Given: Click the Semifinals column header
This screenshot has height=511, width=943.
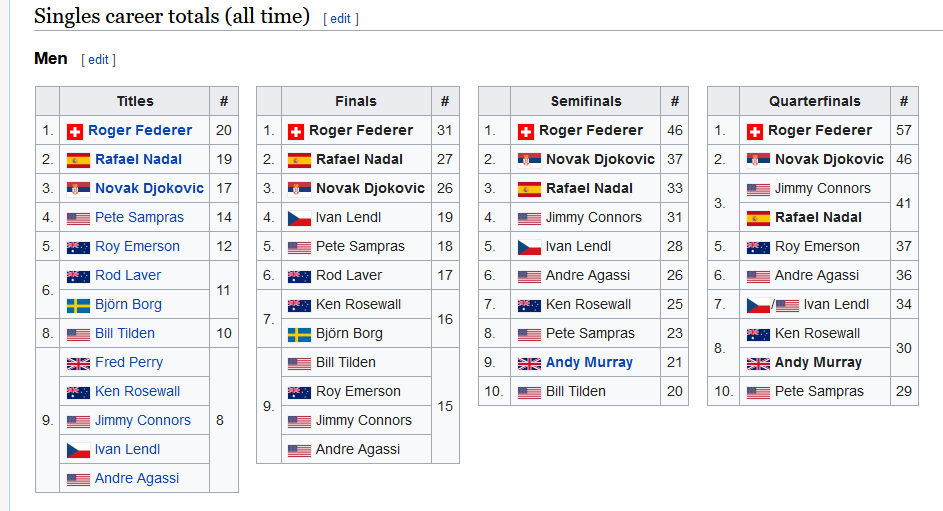Looking at the screenshot, I should click(x=586, y=101).
